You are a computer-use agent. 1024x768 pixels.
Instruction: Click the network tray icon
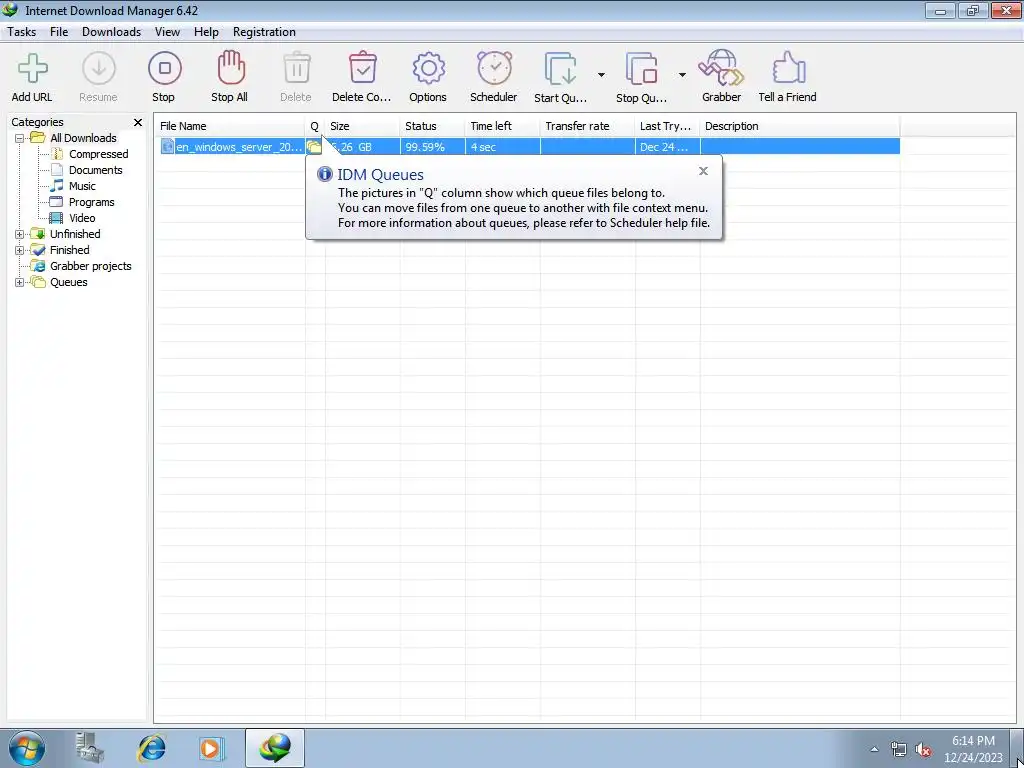(899, 750)
